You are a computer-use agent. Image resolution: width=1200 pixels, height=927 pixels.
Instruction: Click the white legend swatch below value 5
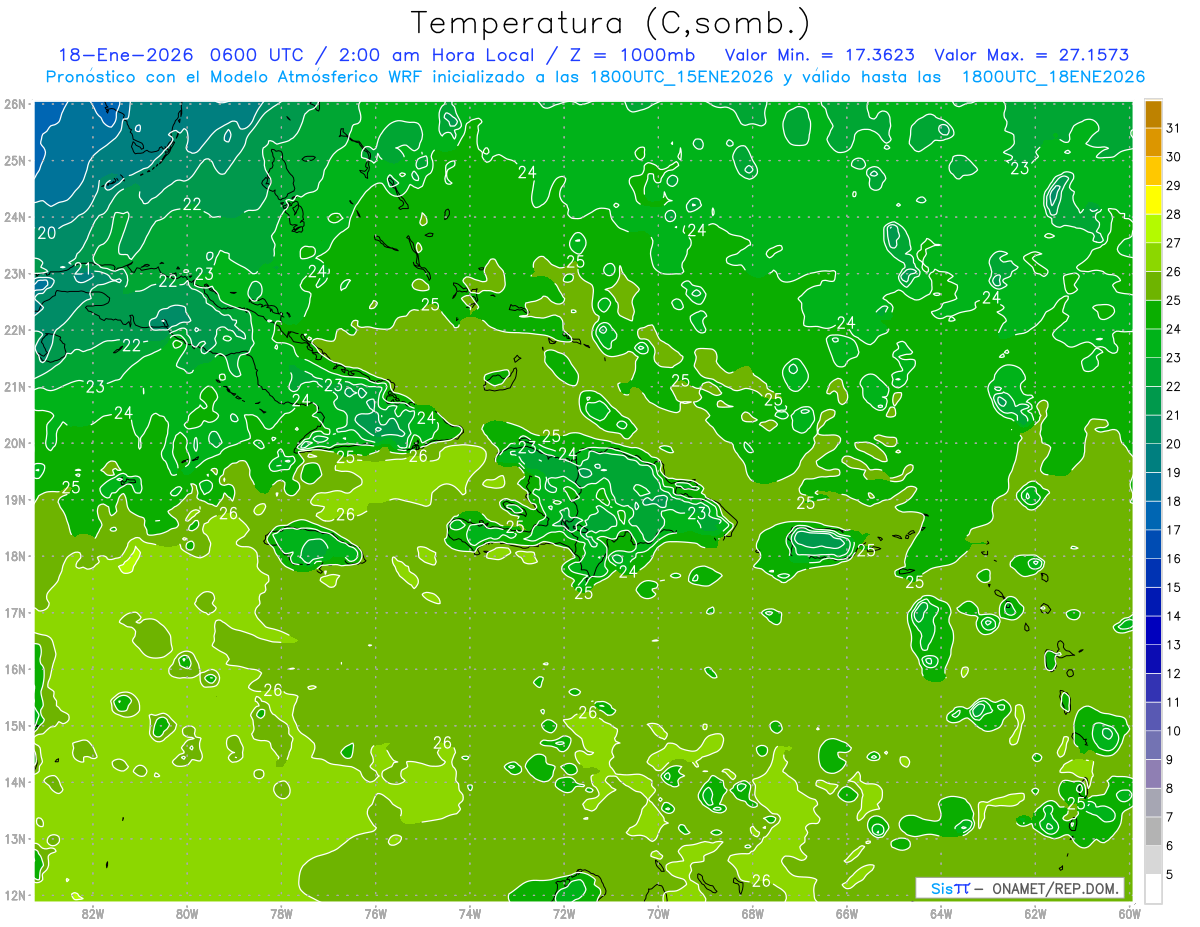point(1153,888)
